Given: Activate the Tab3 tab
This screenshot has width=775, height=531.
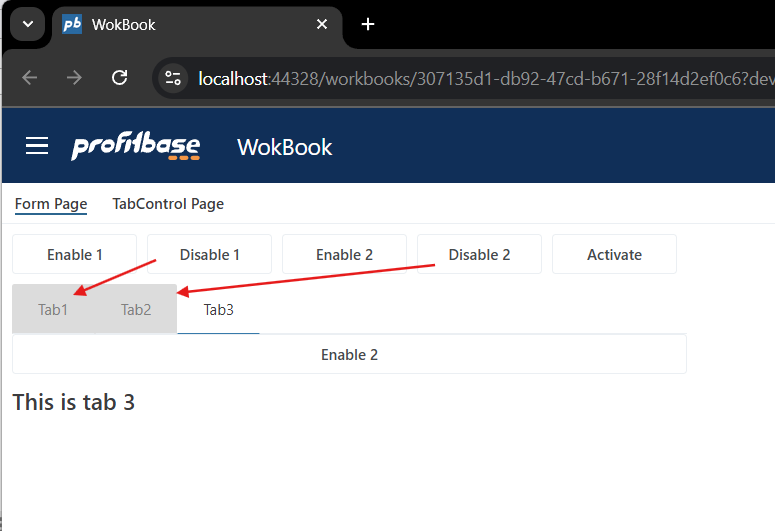Looking at the screenshot, I should pyautogui.click(x=218, y=310).
